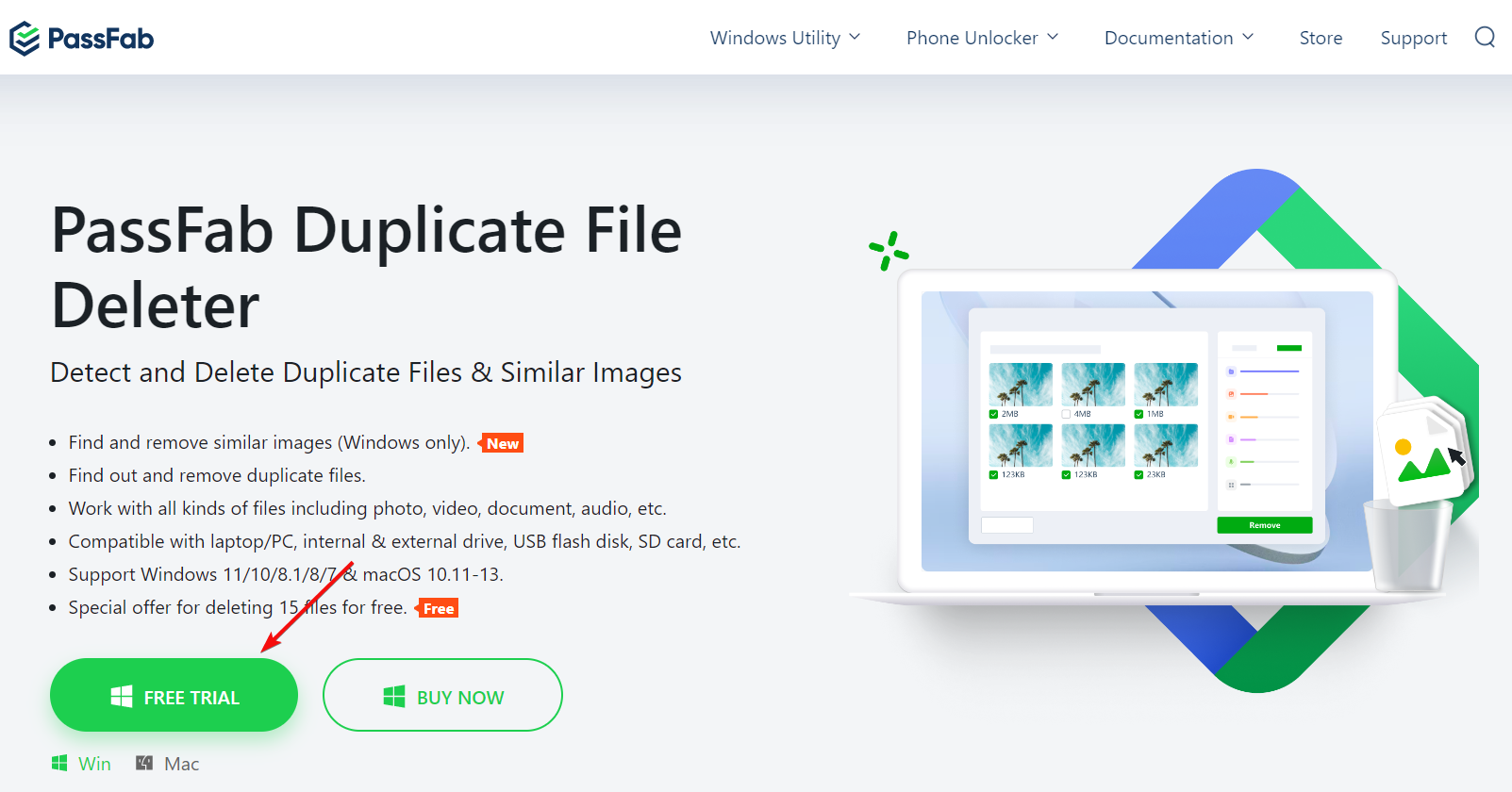Select the Mac platform tab
Image resolution: width=1512 pixels, height=792 pixels.
click(x=168, y=764)
